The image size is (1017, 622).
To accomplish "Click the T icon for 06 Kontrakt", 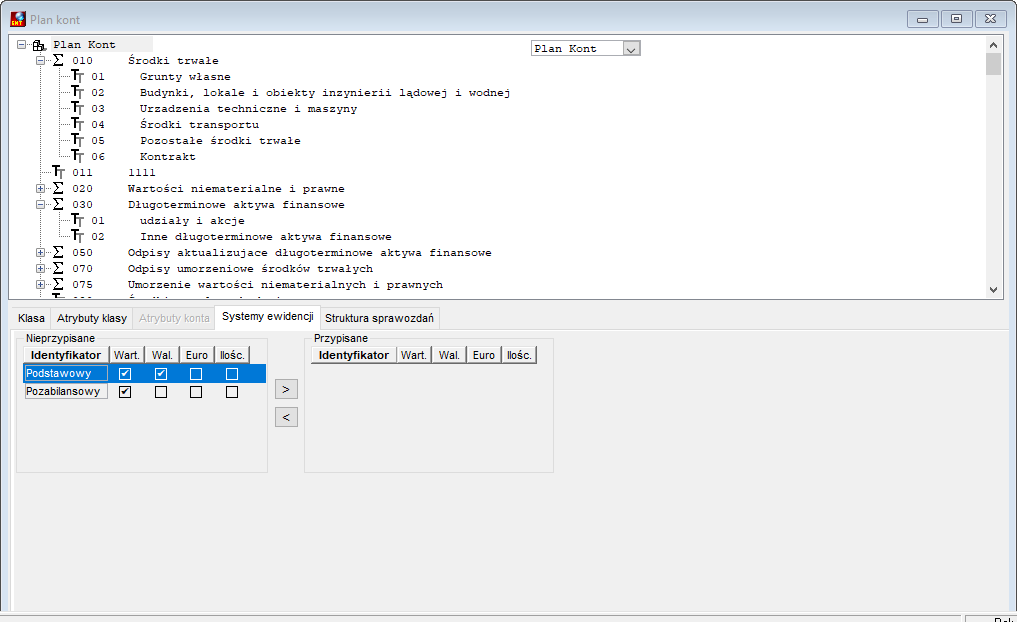I will coord(78,156).
